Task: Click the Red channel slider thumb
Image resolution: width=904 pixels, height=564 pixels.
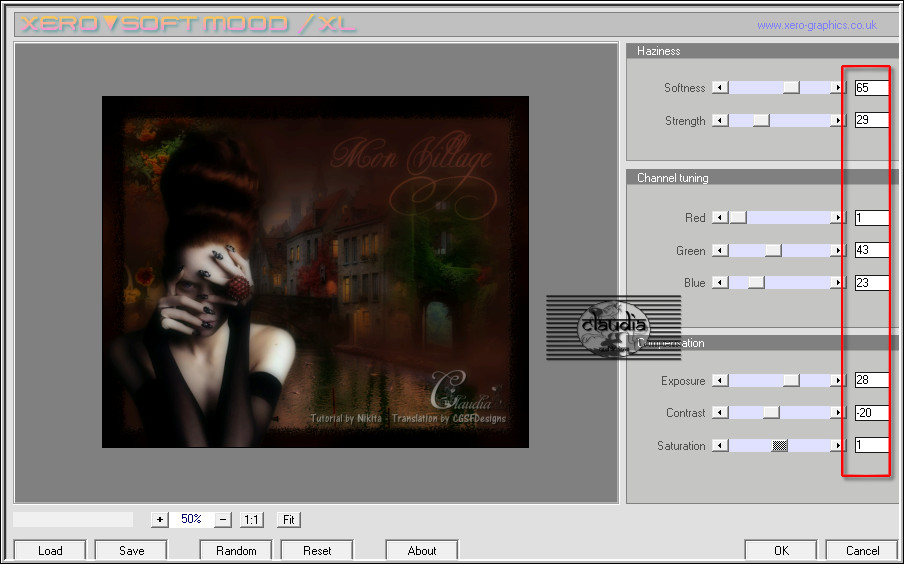Action: tap(738, 217)
